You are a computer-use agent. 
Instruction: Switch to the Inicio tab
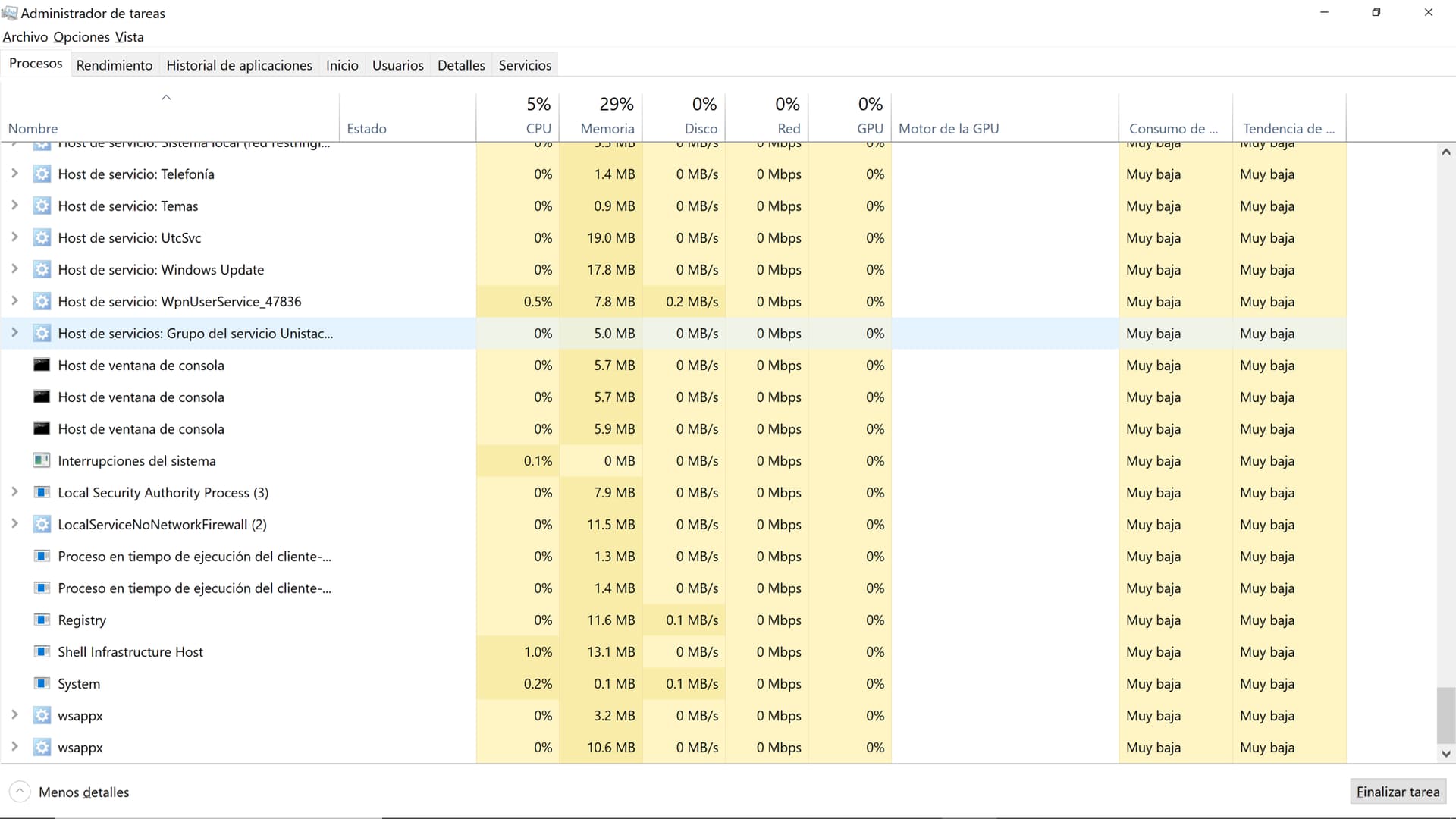(342, 65)
